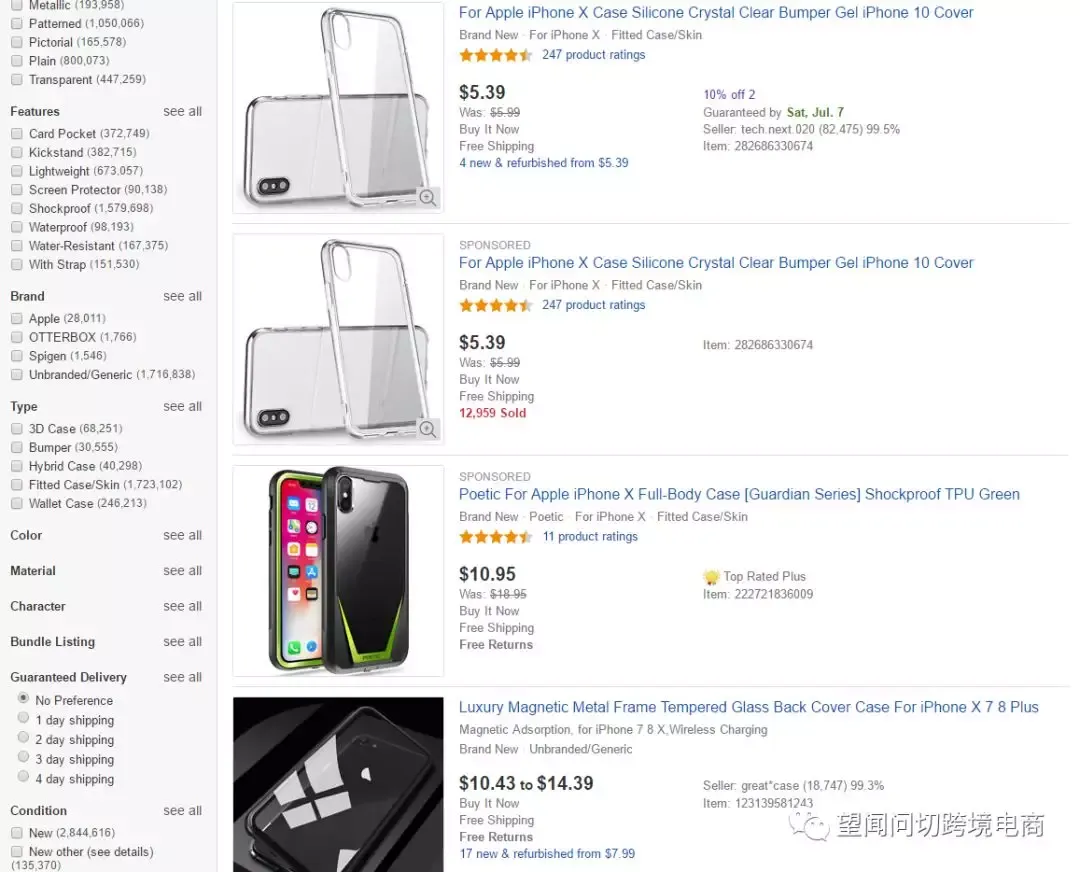The width and height of the screenshot is (1080, 872).
Task: Click Top Rated Plus badge icon
Action: click(711, 577)
